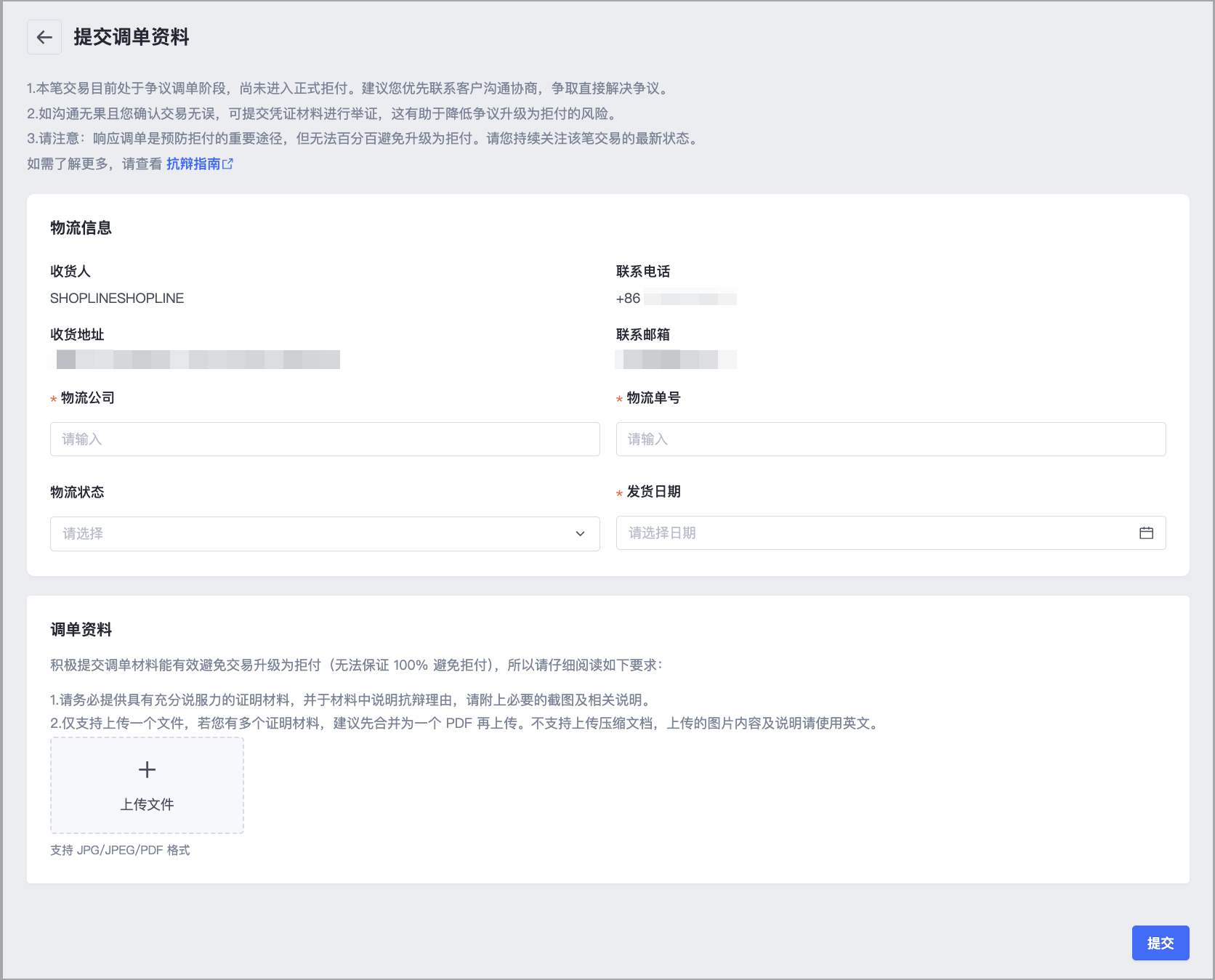Click the notice line starting 2.如沟通无果
Image resolution: width=1215 pixels, height=980 pixels.
[323, 114]
